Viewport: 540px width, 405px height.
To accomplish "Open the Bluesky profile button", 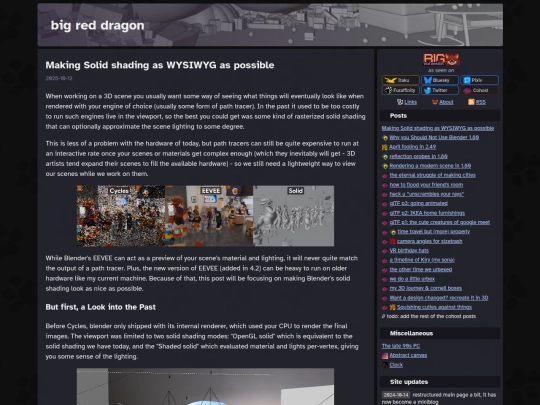I will [x=440, y=80].
